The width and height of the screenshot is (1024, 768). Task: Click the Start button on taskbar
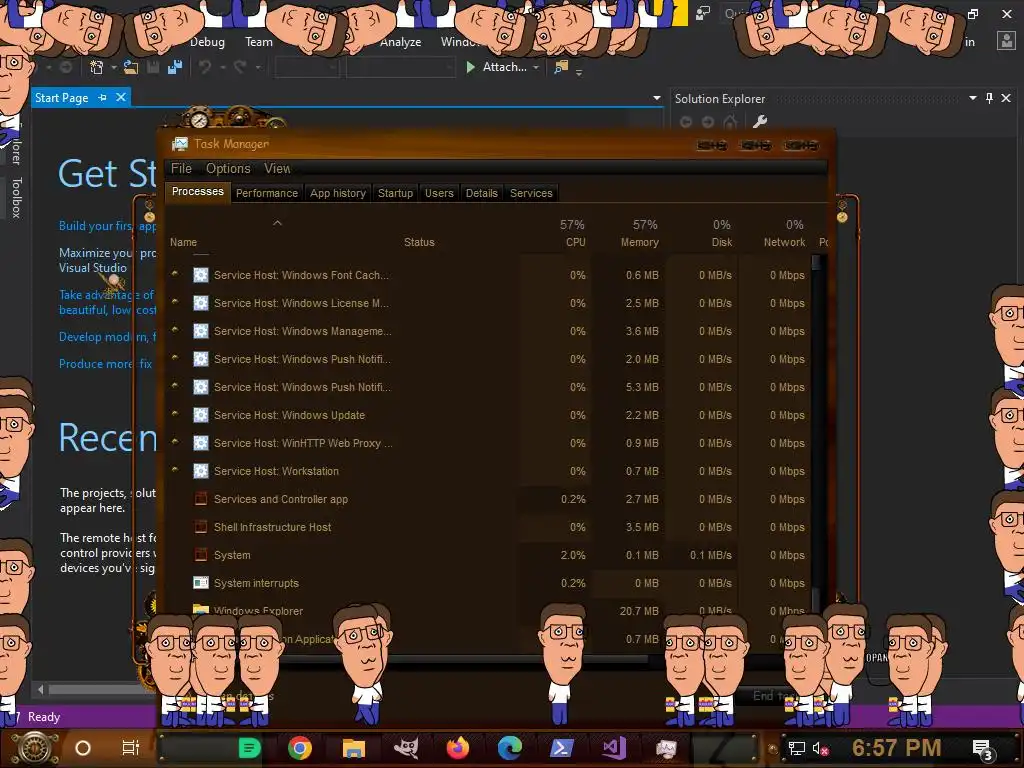pyautogui.click(x=35, y=748)
